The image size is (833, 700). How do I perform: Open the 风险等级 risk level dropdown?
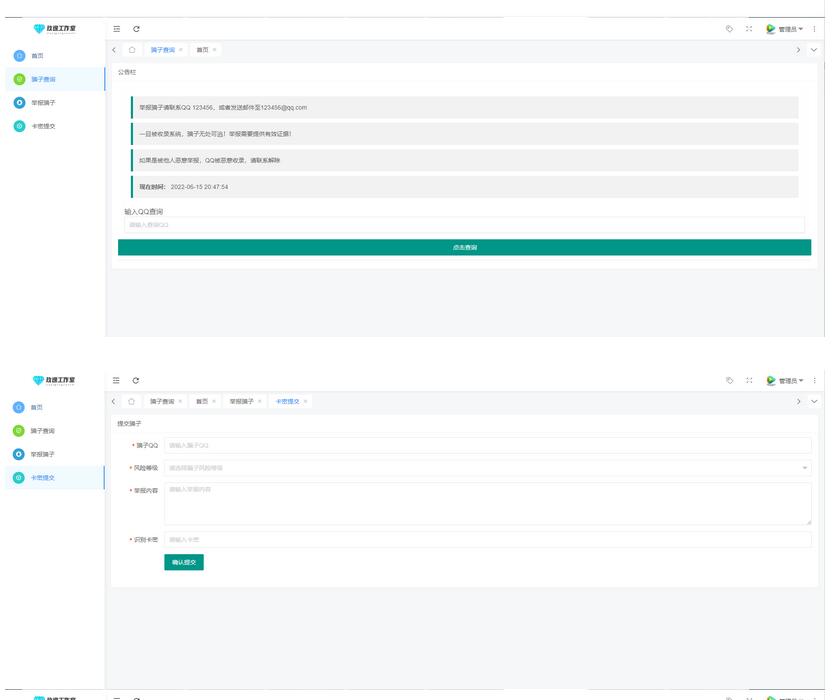487,467
